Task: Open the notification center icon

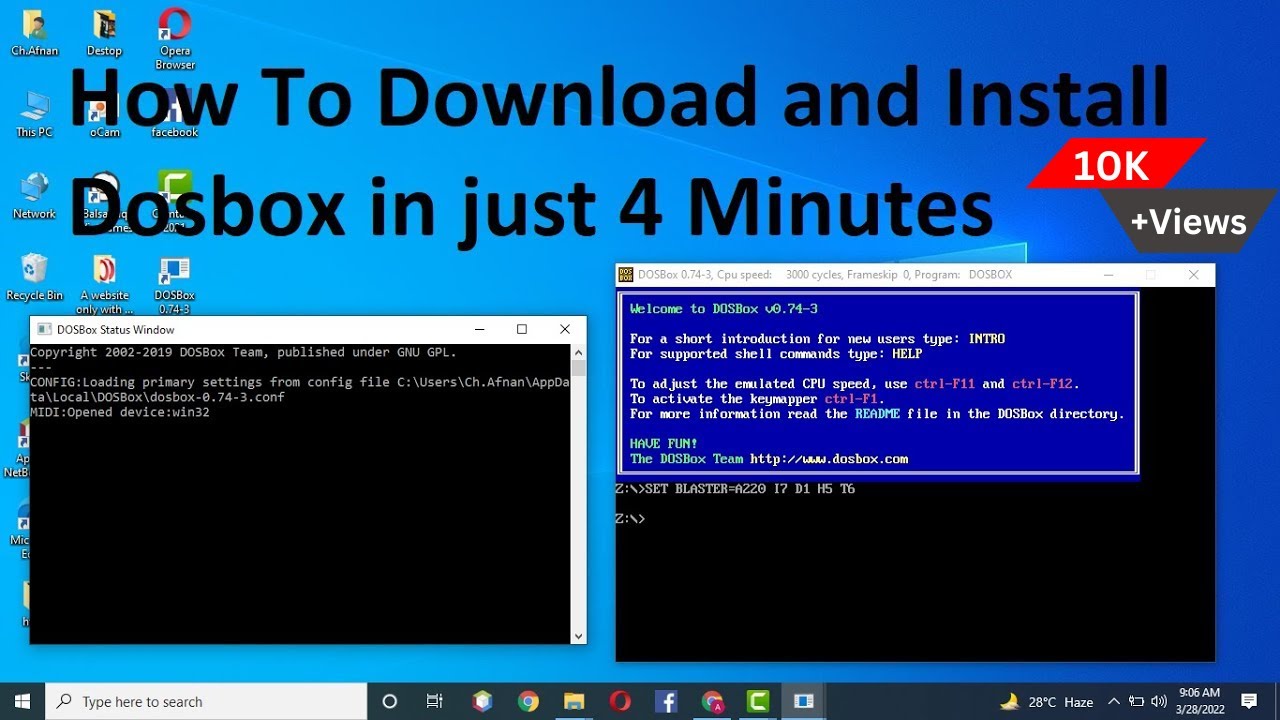Action: click(1249, 701)
